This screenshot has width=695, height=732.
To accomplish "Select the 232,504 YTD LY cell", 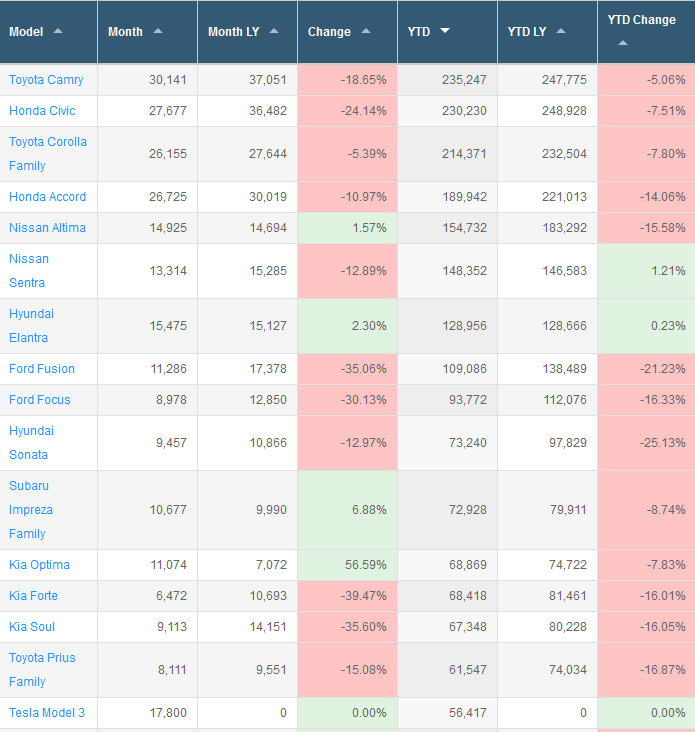I will coord(548,154).
